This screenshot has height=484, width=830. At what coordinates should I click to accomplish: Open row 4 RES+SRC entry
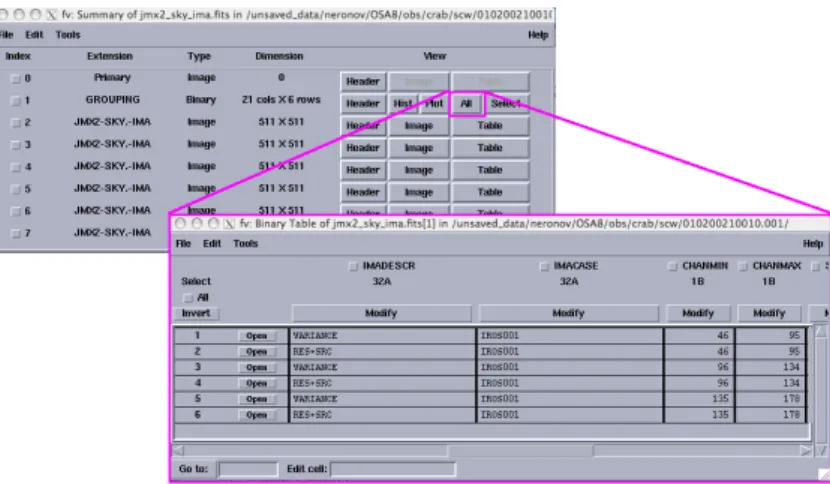coord(257,383)
